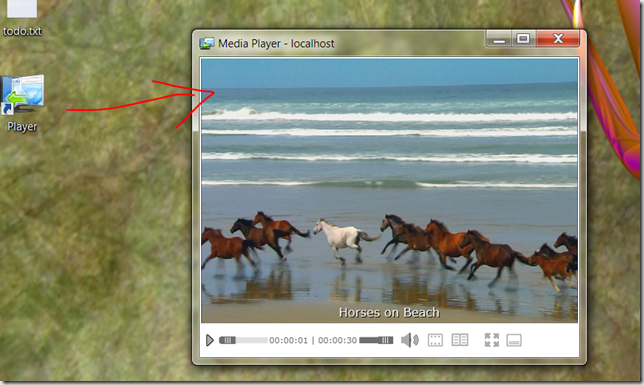Image resolution: width=644 pixels, height=385 pixels.
Task: Click the Horses on Beach caption text
Action: coord(389,313)
